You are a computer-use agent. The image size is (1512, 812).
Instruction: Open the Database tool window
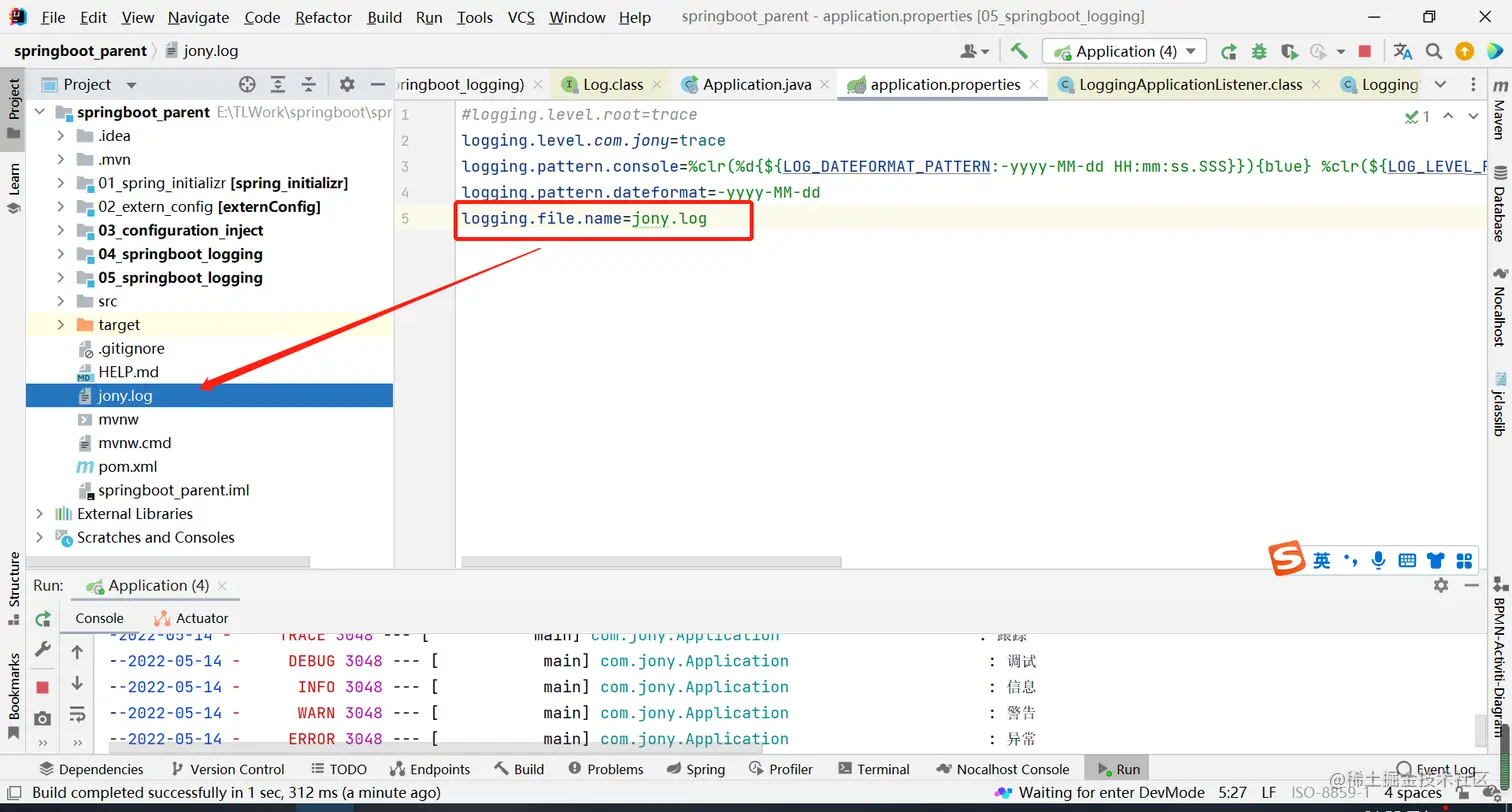pos(1499,205)
